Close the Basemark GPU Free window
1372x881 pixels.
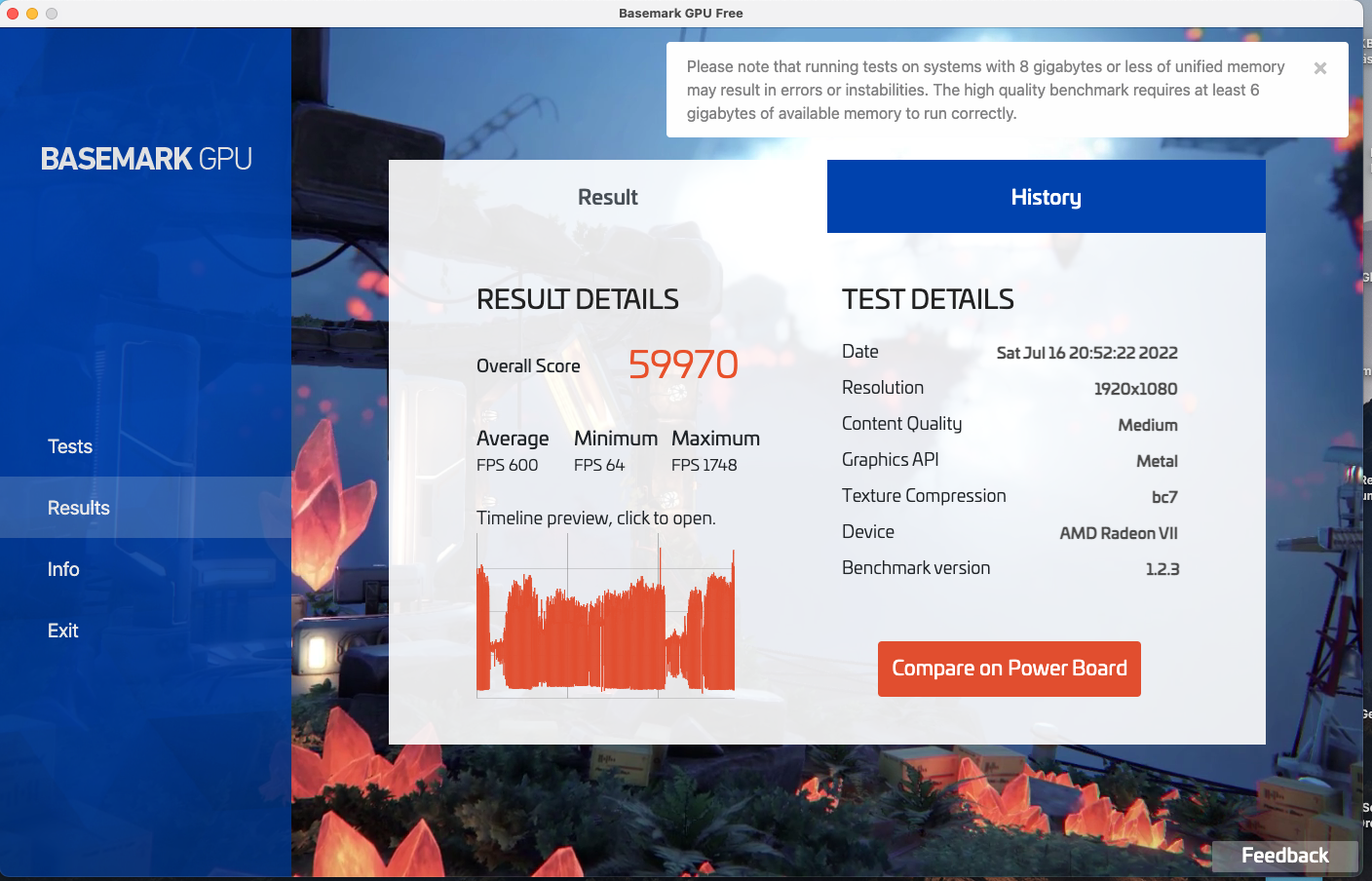pos(13,14)
